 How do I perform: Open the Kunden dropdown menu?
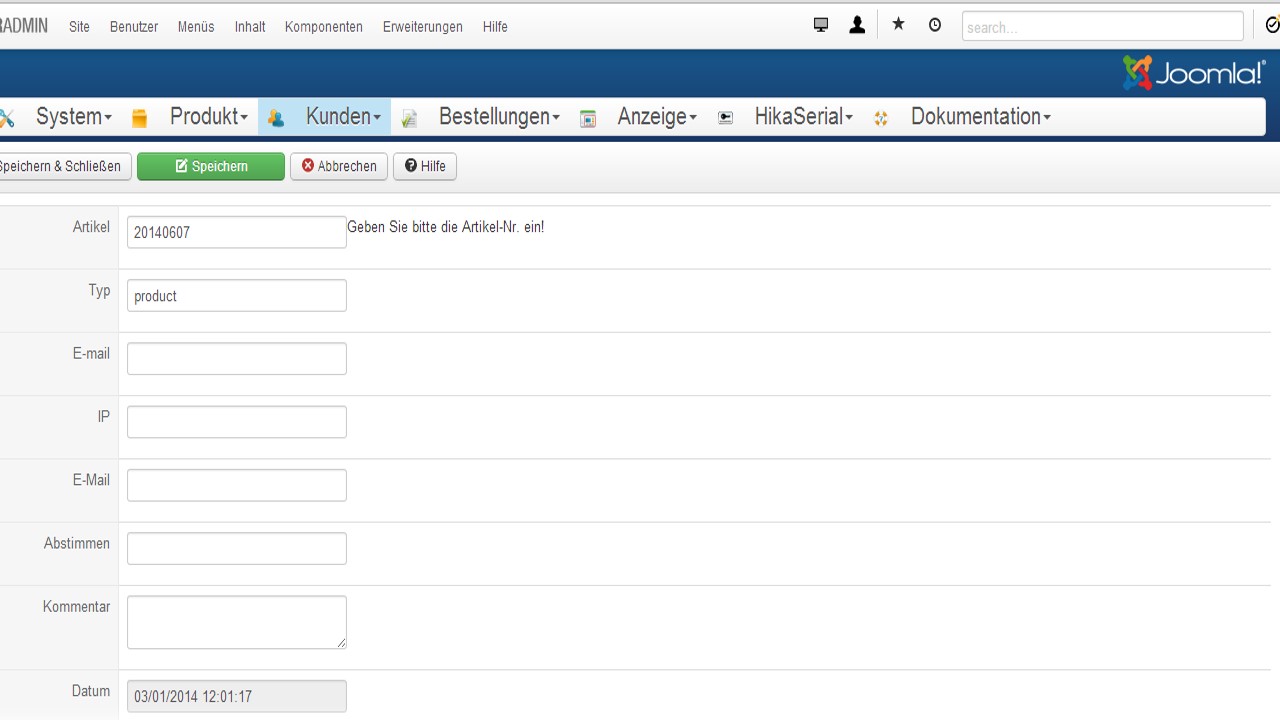point(344,117)
